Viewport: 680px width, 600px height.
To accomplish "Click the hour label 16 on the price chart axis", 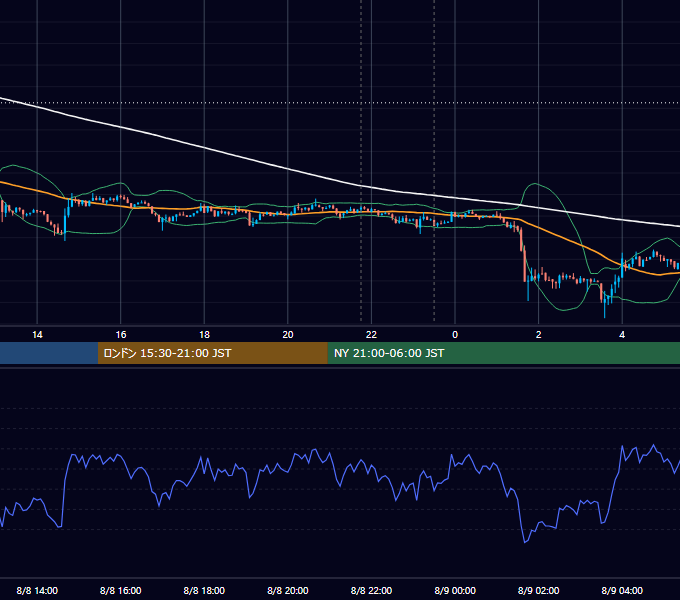I will point(121,335).
